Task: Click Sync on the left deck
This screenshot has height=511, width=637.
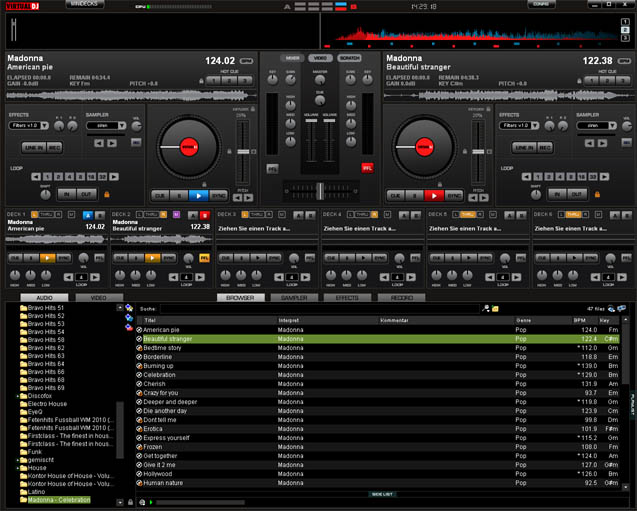Action: (219, 196)
